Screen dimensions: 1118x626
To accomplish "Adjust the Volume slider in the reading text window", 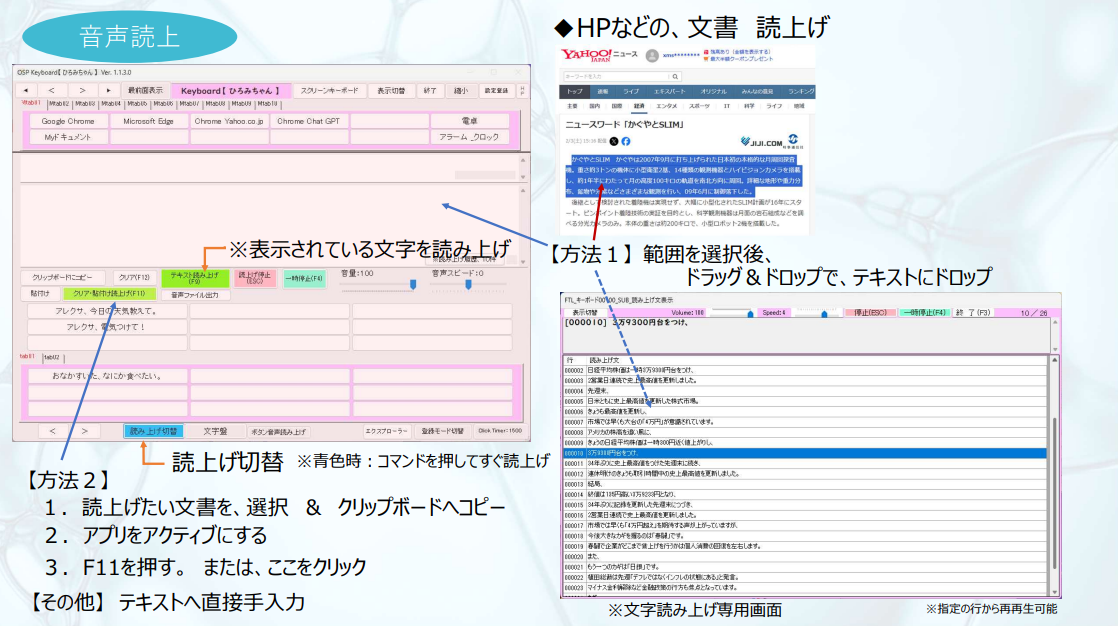I will 732,313.
